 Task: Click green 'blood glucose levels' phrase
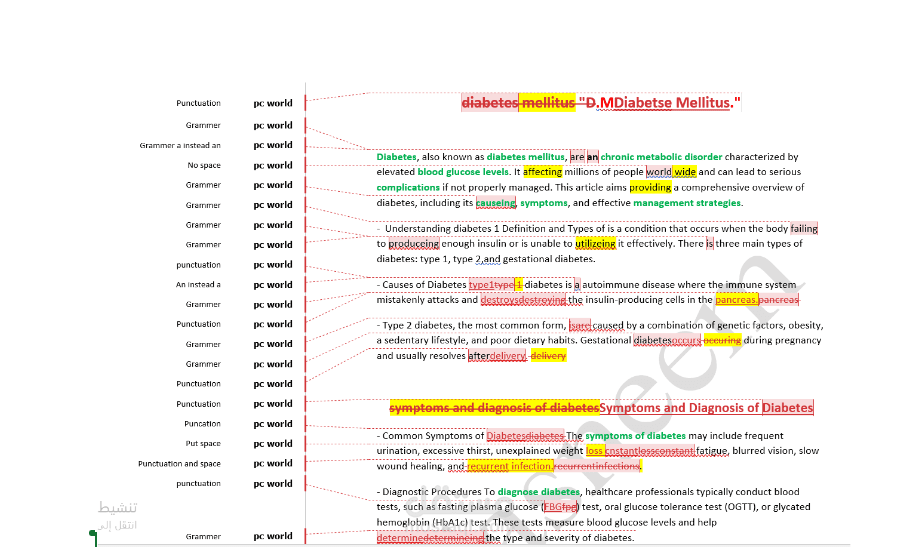click(463, 172)
